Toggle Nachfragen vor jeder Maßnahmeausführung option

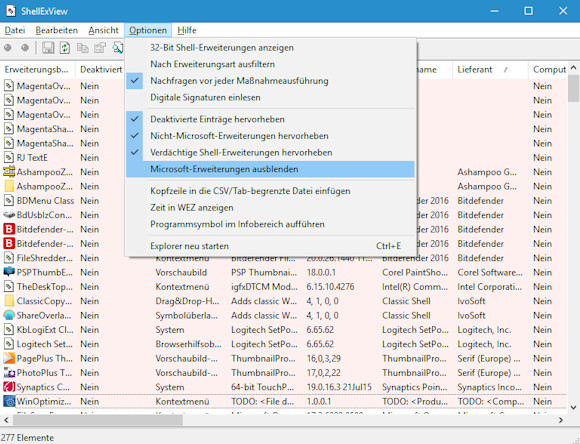[270, 81]
